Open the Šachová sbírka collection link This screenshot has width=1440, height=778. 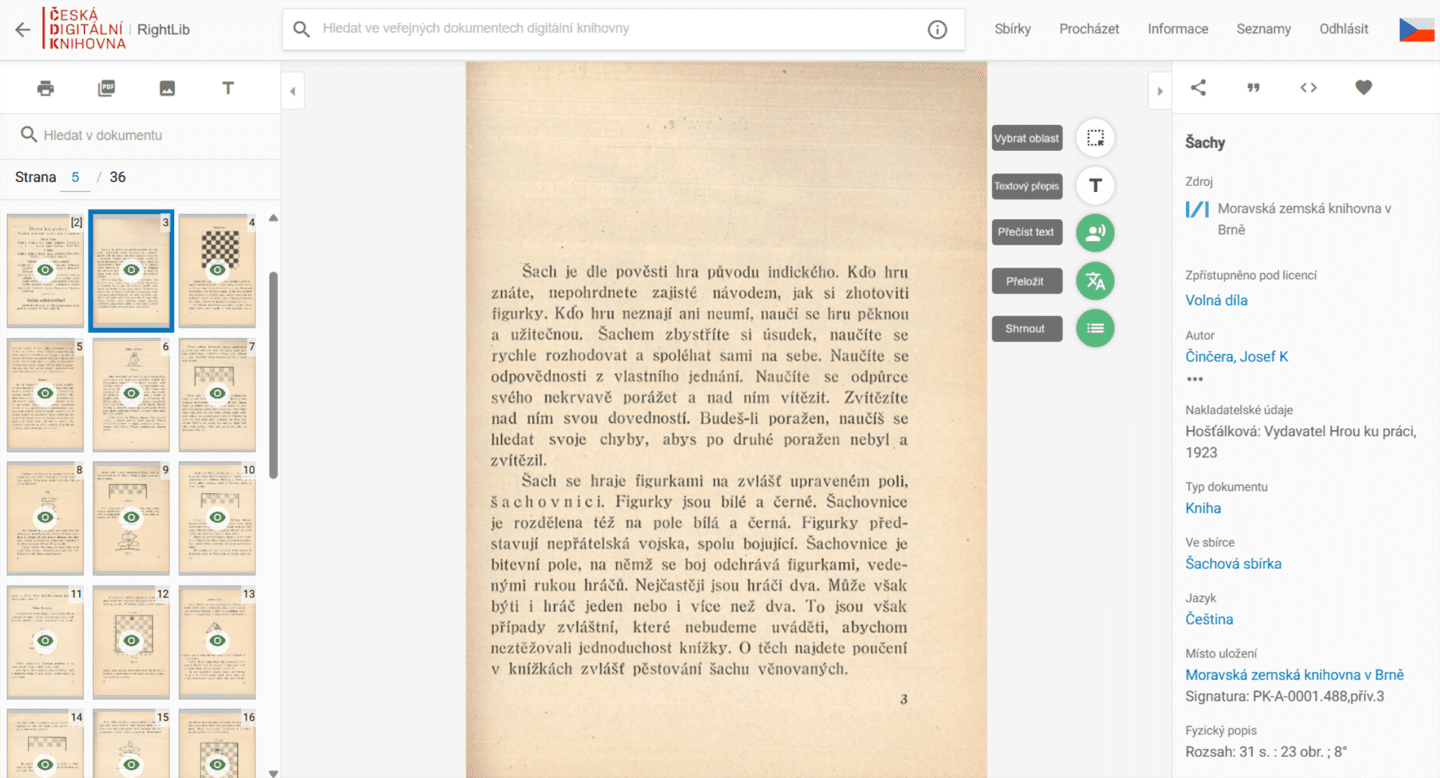[1233, 563]
